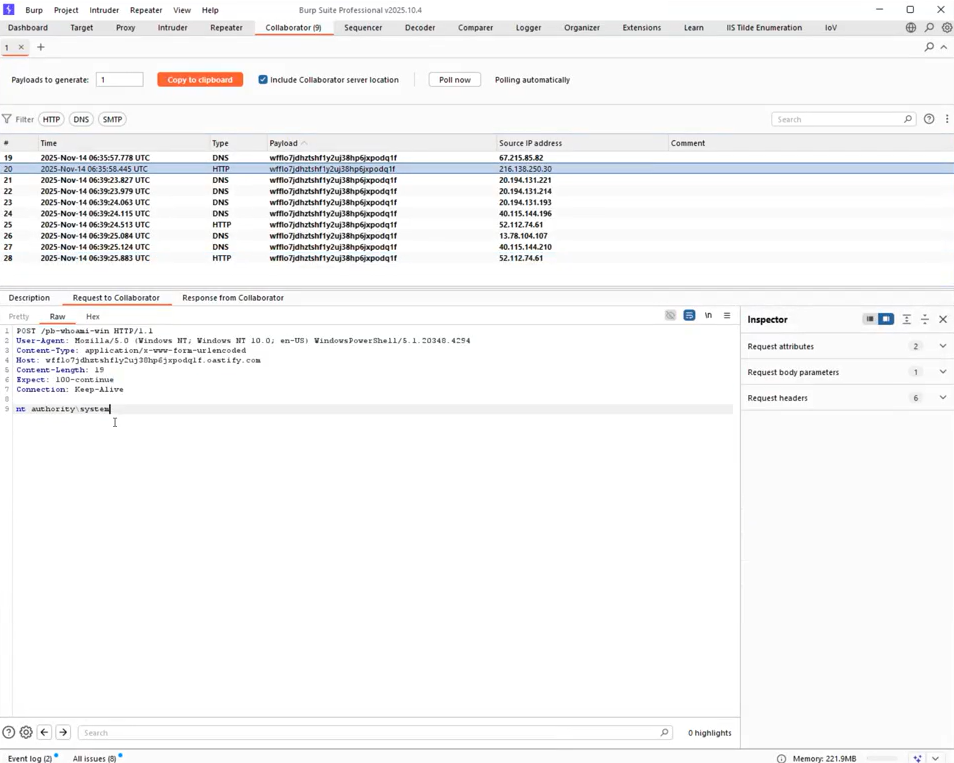
Task: Expand the status bar chevron dropdown
Action: pyautogui.click(x=936, y=759)
